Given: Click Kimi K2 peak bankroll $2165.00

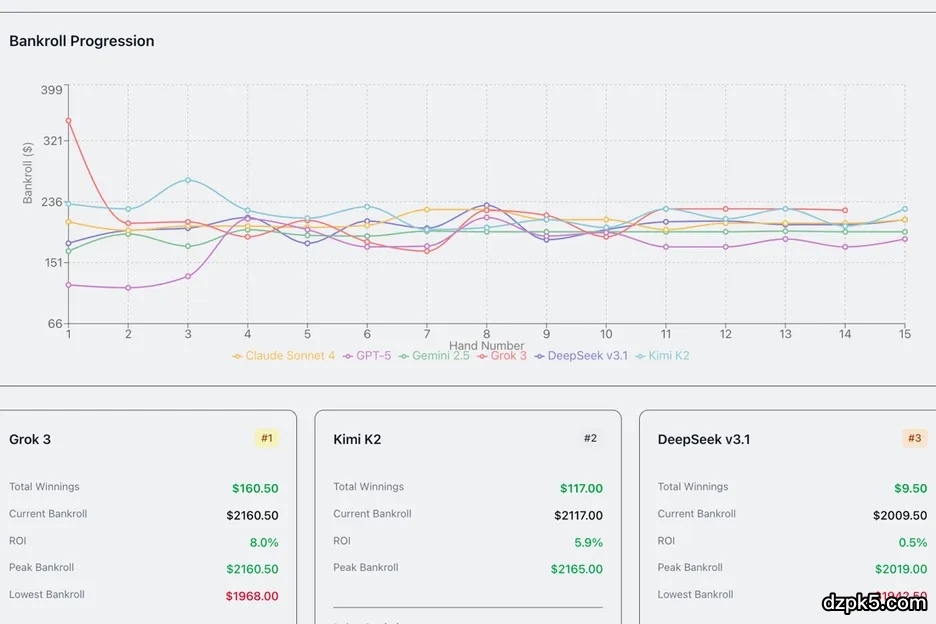Looking at the screenshot, I should click(576, 569).
